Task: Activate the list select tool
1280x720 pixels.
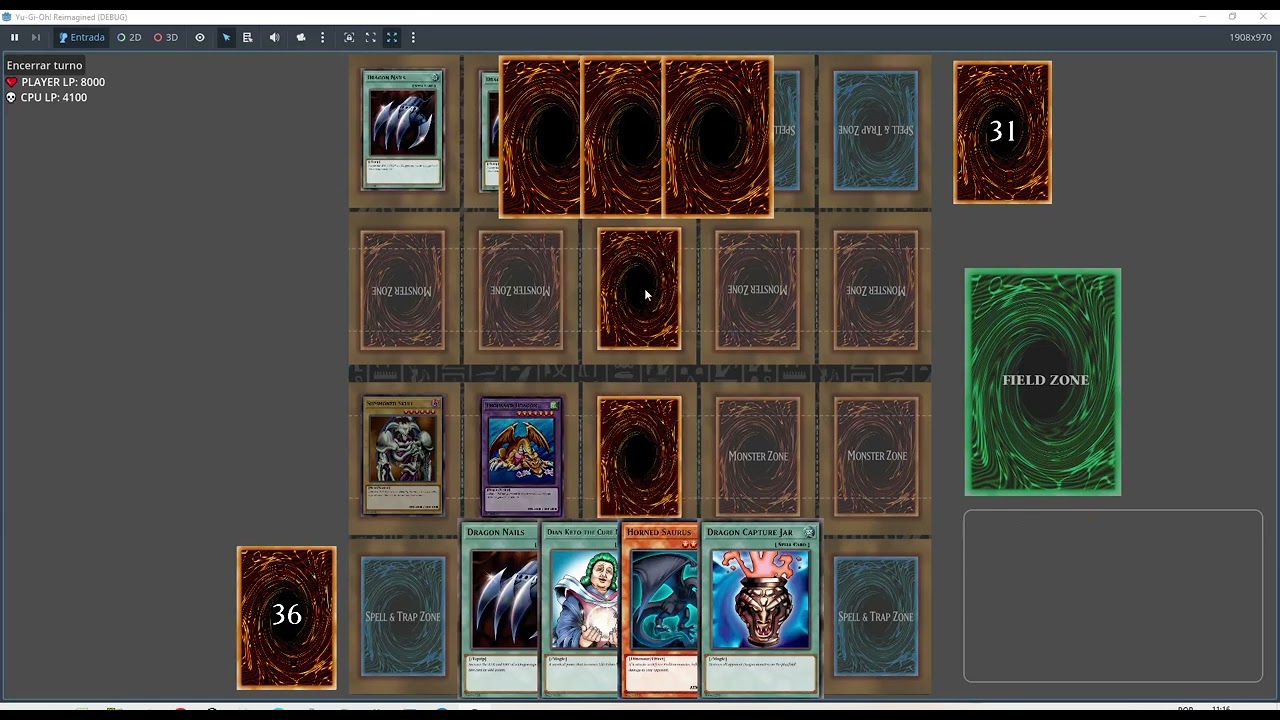Action: pos(247,37)
